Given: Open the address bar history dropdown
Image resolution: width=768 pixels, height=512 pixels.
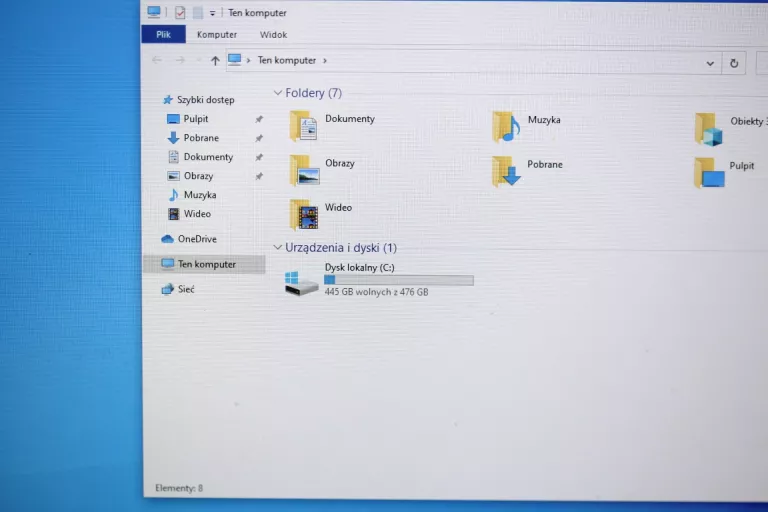Looking at the screenshot, I should pyautogui.click(x=710, y=63).
